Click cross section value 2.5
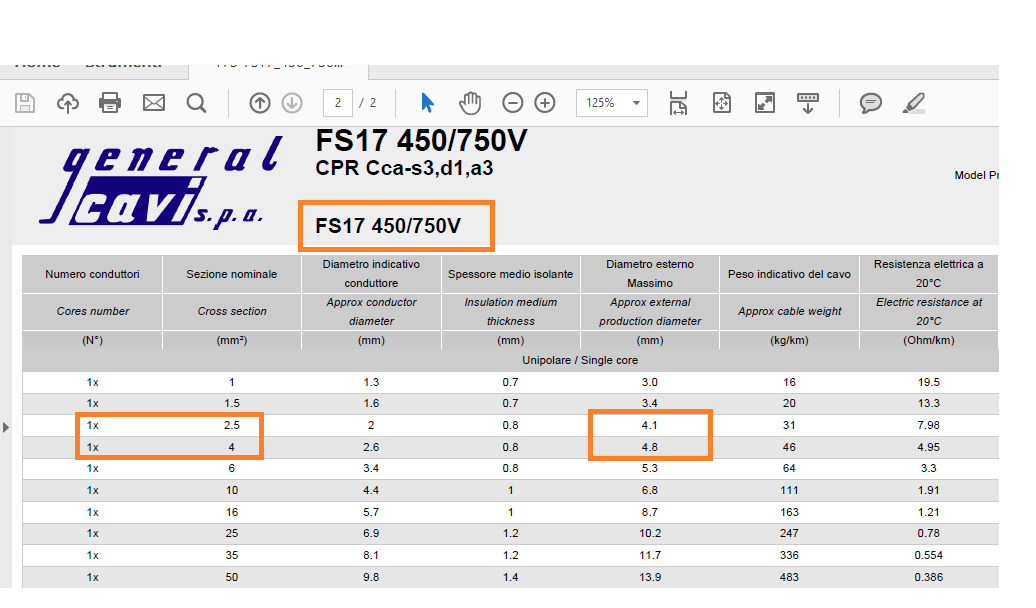This screenshot has height=608, width=1036. pos(232,425)
